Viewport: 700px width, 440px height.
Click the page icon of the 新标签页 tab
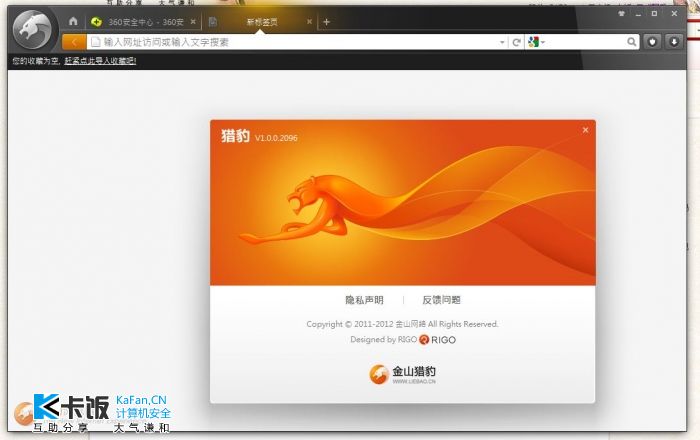point(213,21)
